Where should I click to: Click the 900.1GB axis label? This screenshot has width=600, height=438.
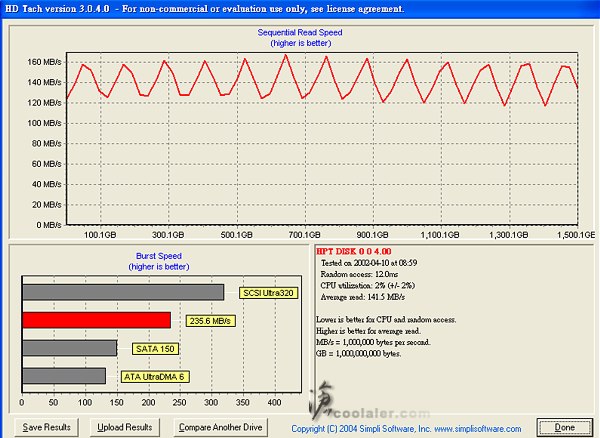[372, 234]
